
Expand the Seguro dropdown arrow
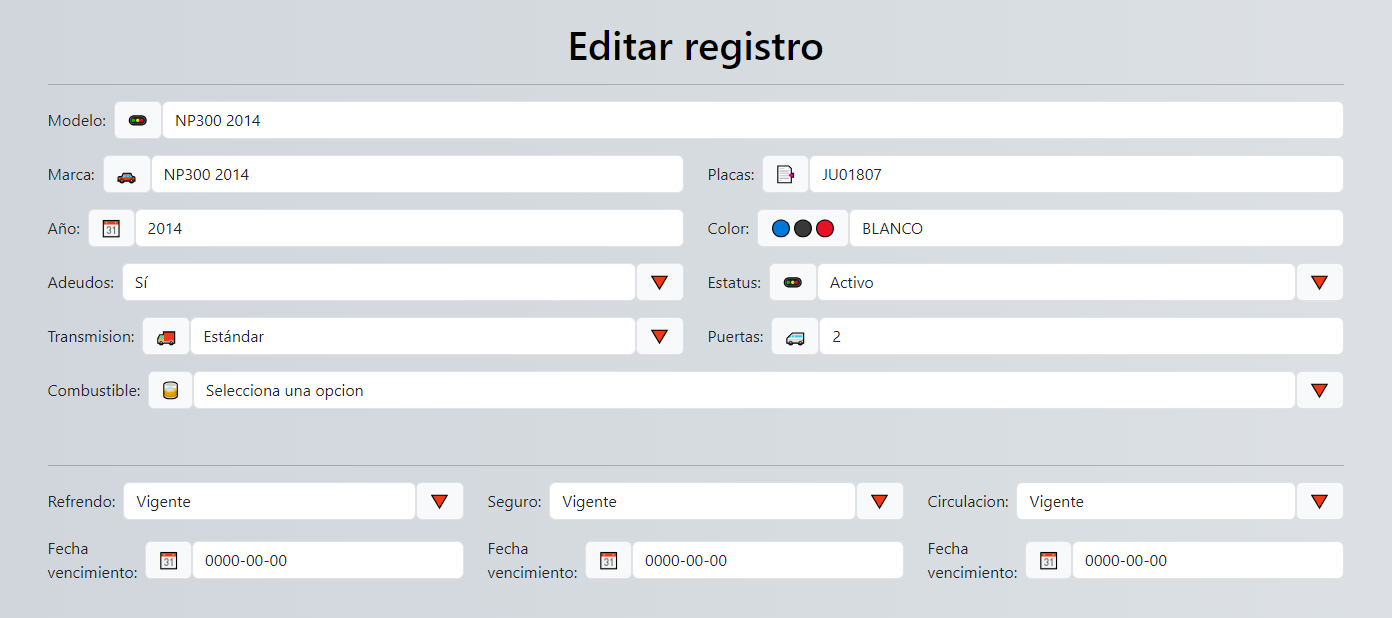(880, 501)
